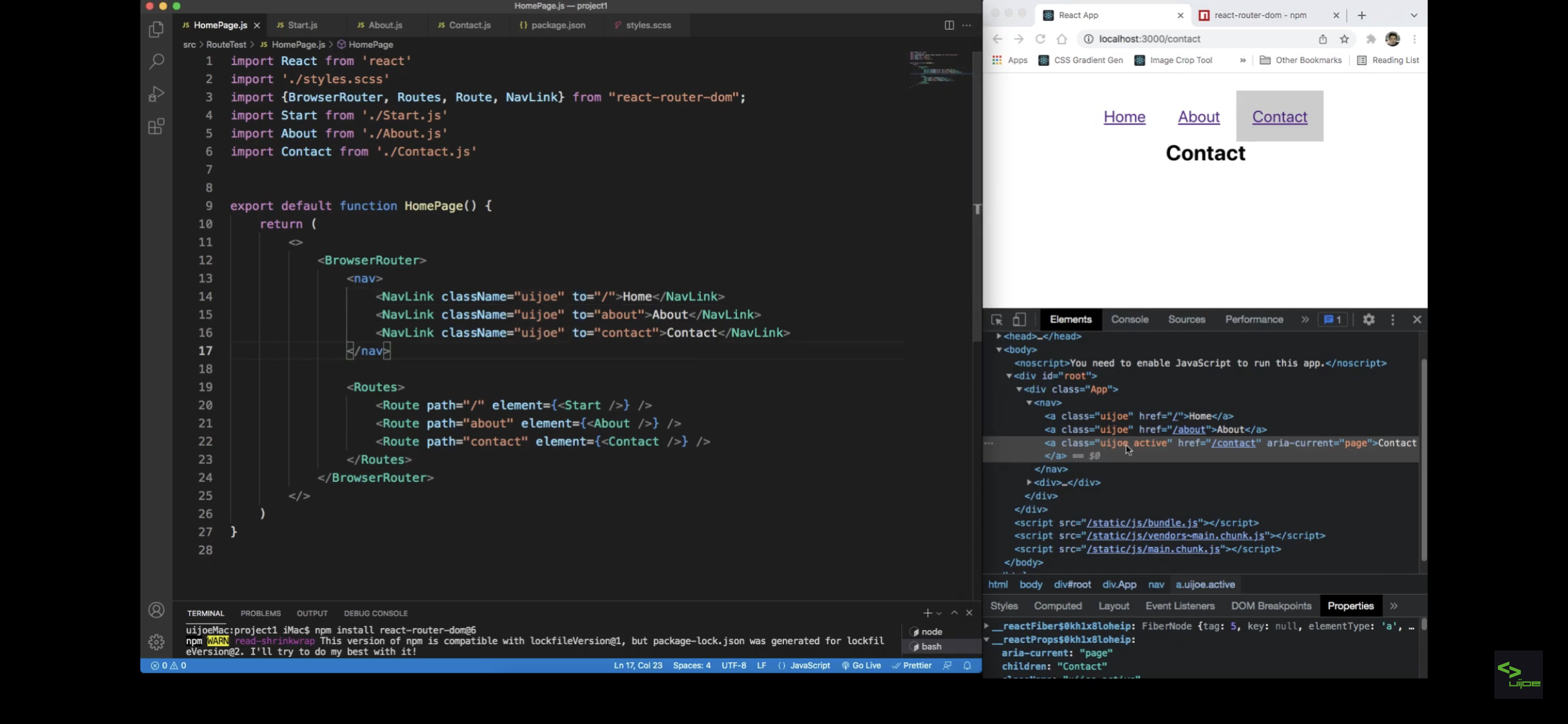Screen dimensions: 1568x724
Task: Open the Contact nav link in browser
Action: (1280, 116)
